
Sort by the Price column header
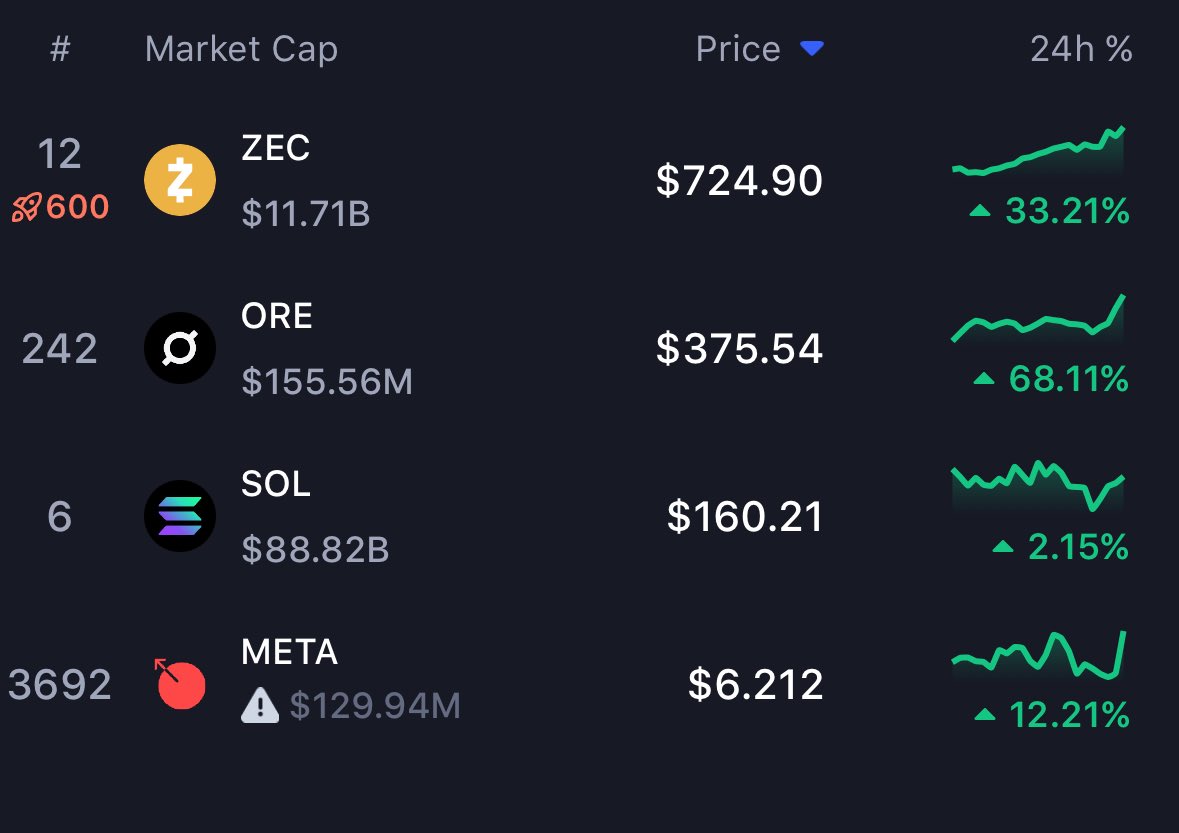(738, 49)
